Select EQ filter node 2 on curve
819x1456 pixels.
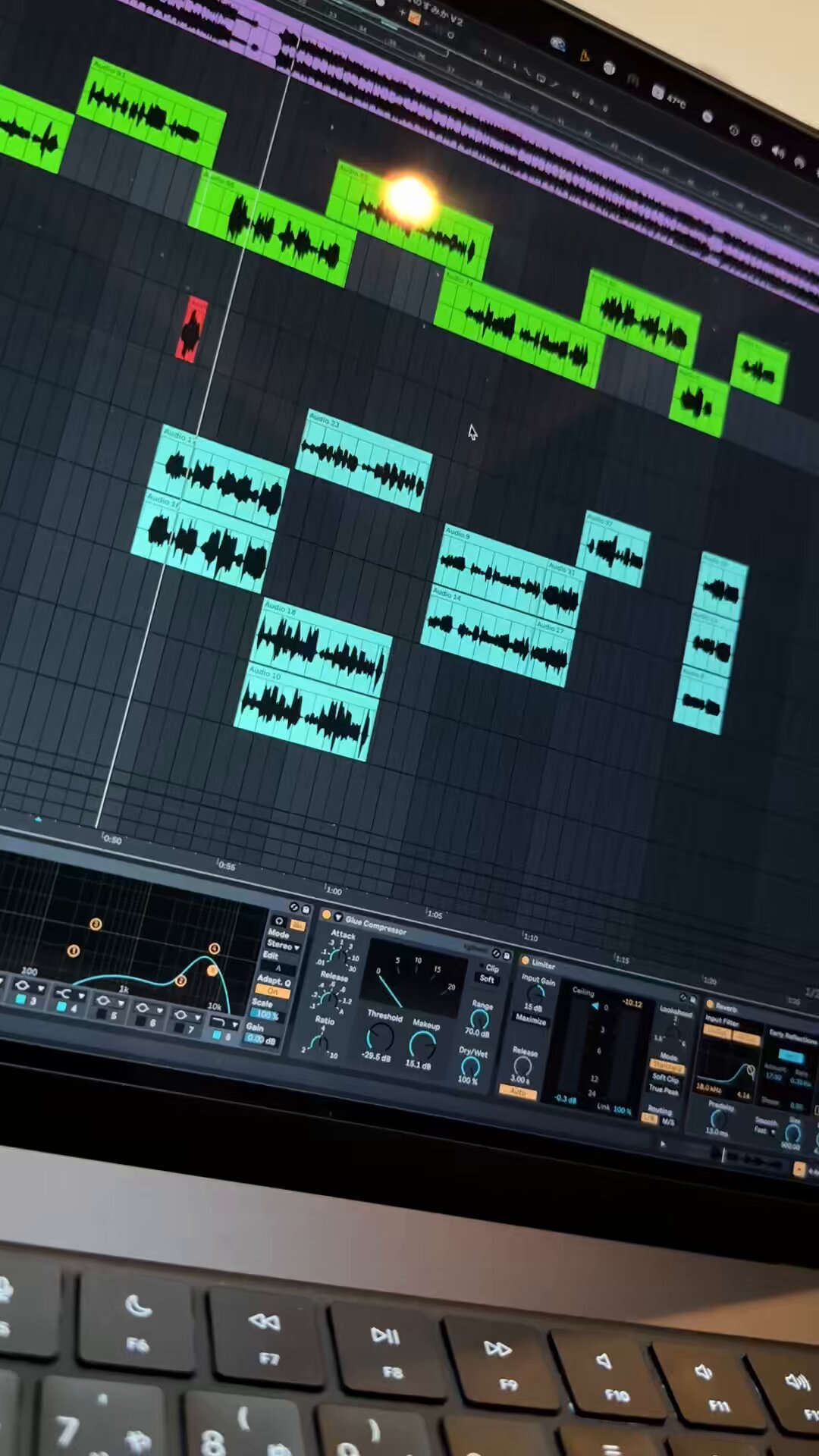pyautogui.click(x=180, y=981)
